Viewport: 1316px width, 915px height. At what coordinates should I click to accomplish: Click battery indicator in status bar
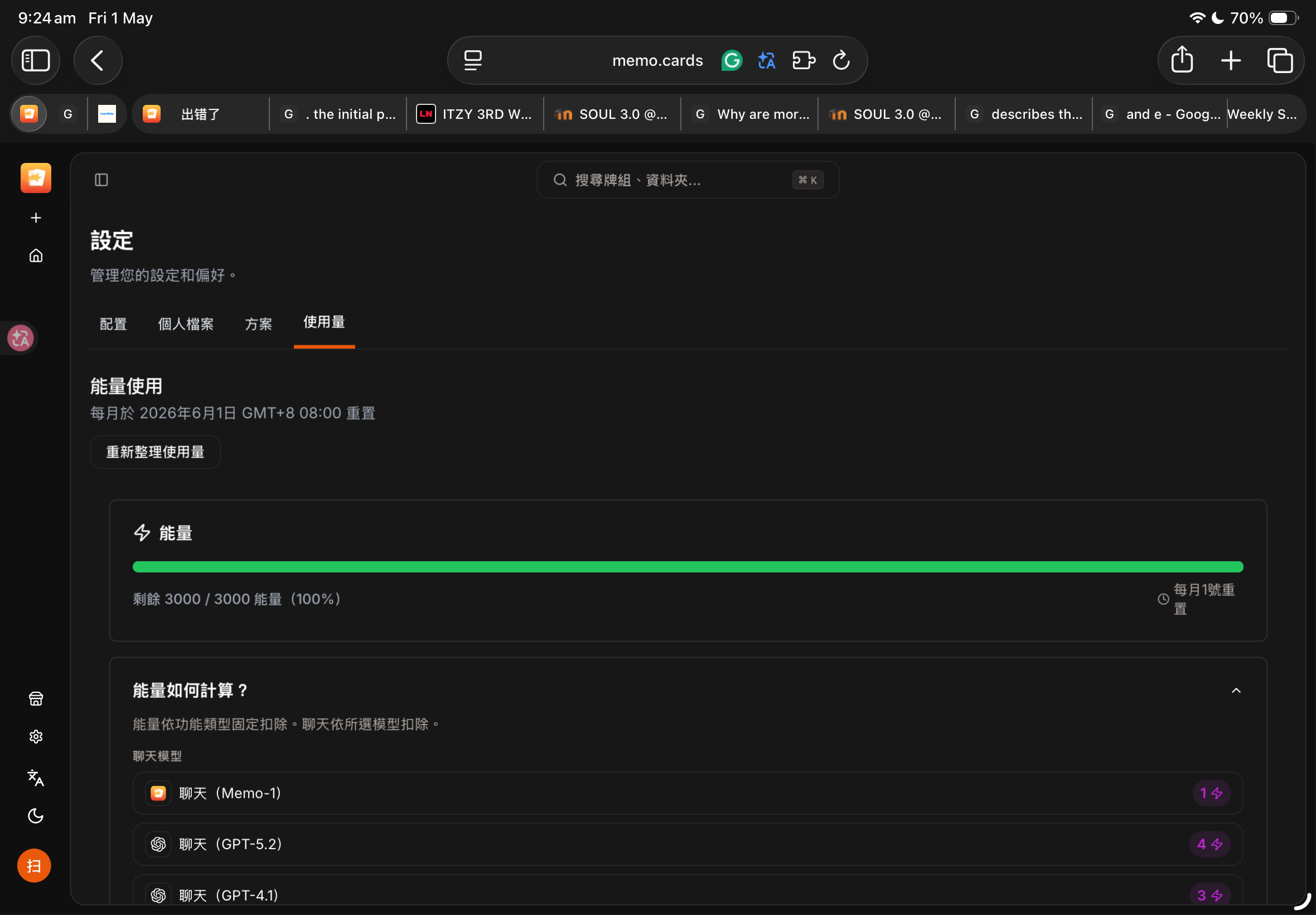[1283, 18]
